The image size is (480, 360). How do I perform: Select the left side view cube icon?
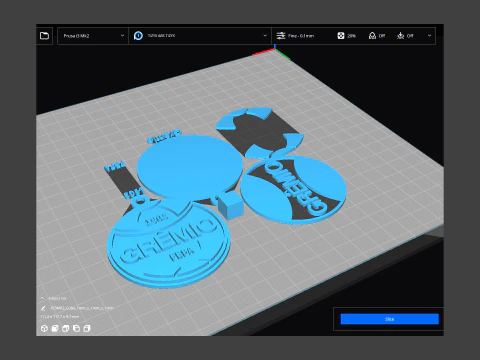point(76,329)
